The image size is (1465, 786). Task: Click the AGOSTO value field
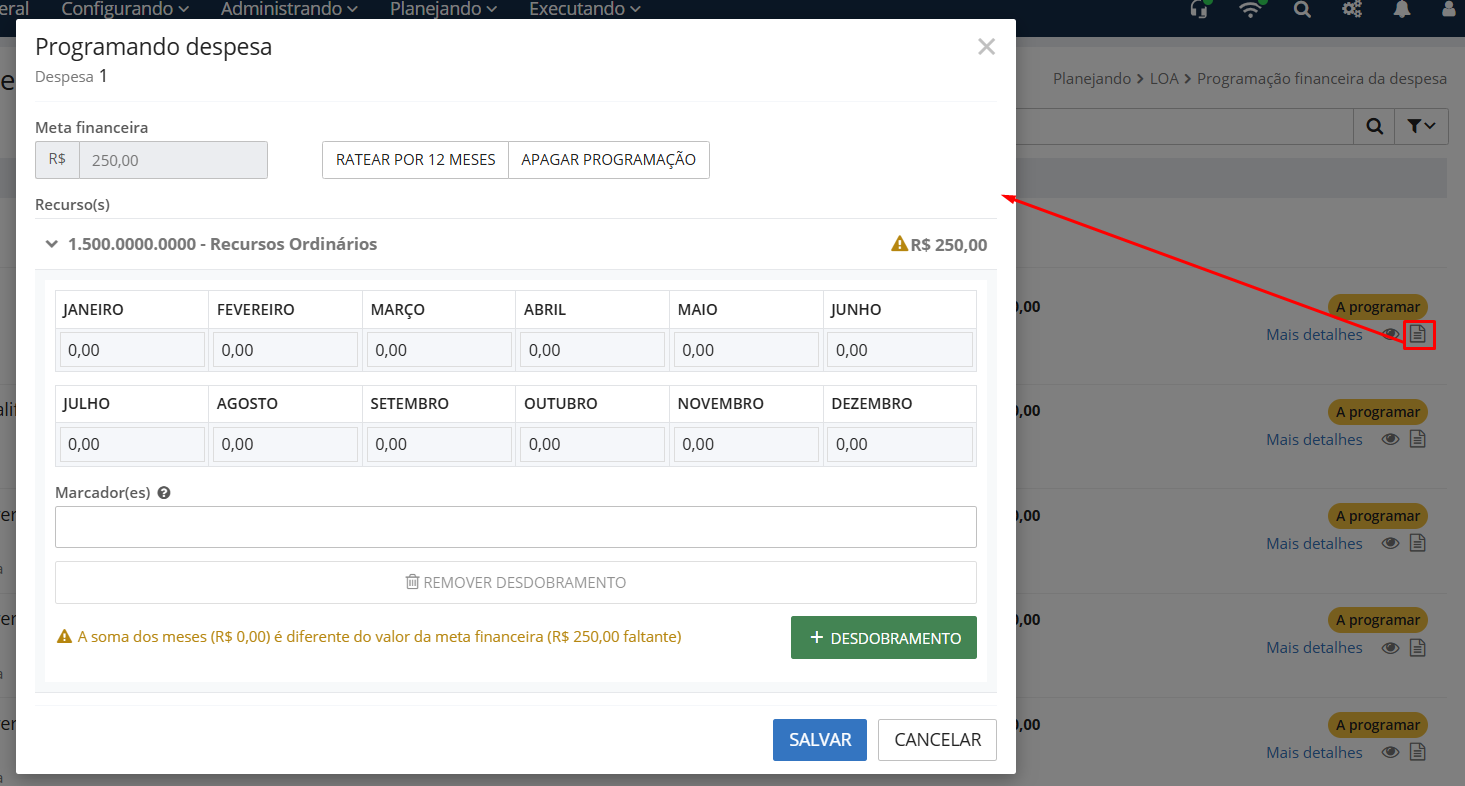pyautogui.click(x=286, y=444)
